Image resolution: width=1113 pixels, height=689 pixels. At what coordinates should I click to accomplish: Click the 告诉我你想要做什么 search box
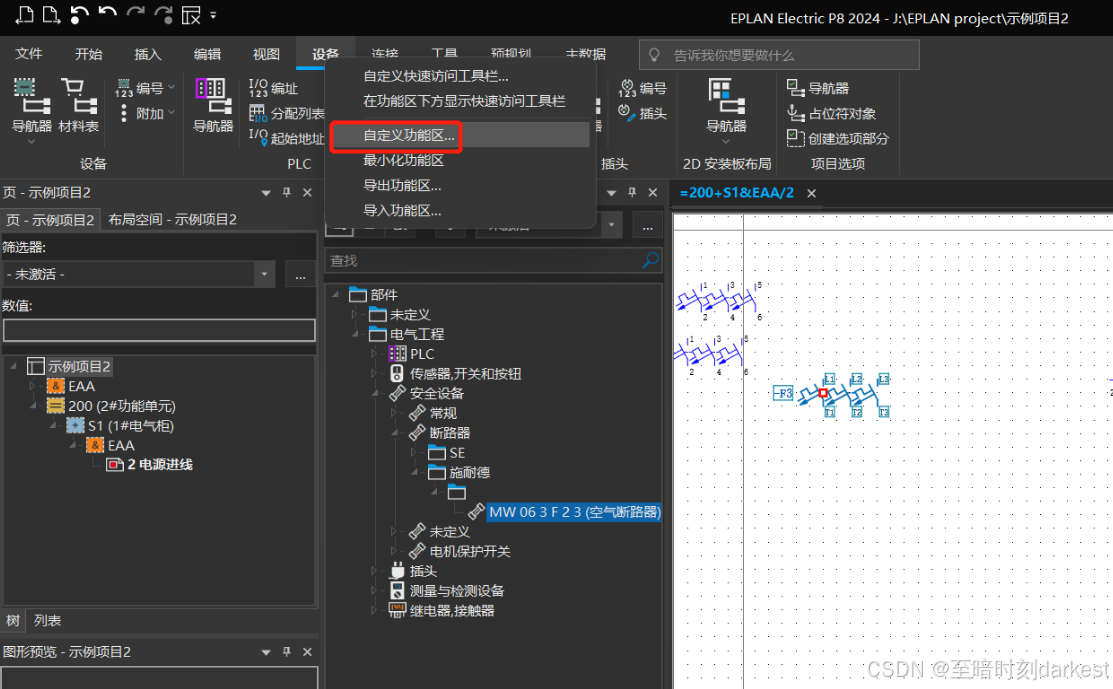pos(779,55)
